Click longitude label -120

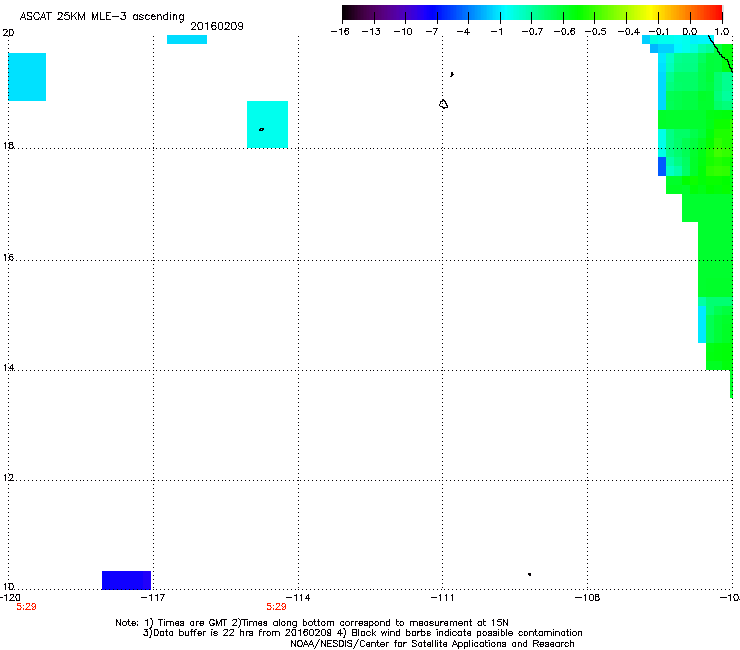pos(10,598)
